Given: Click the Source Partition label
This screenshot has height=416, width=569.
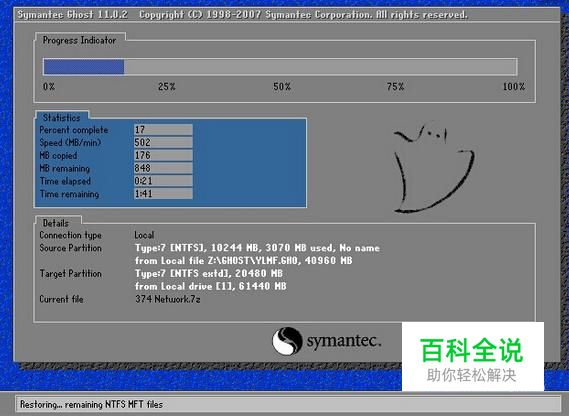Looking at the screenshot, I should click(70, 248).
